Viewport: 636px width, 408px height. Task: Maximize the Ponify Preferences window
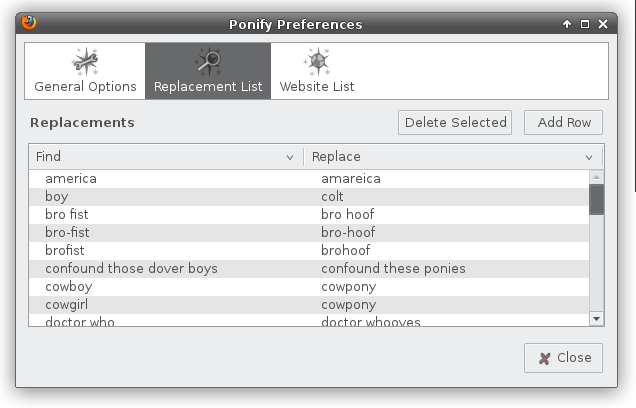pos(585,23)
